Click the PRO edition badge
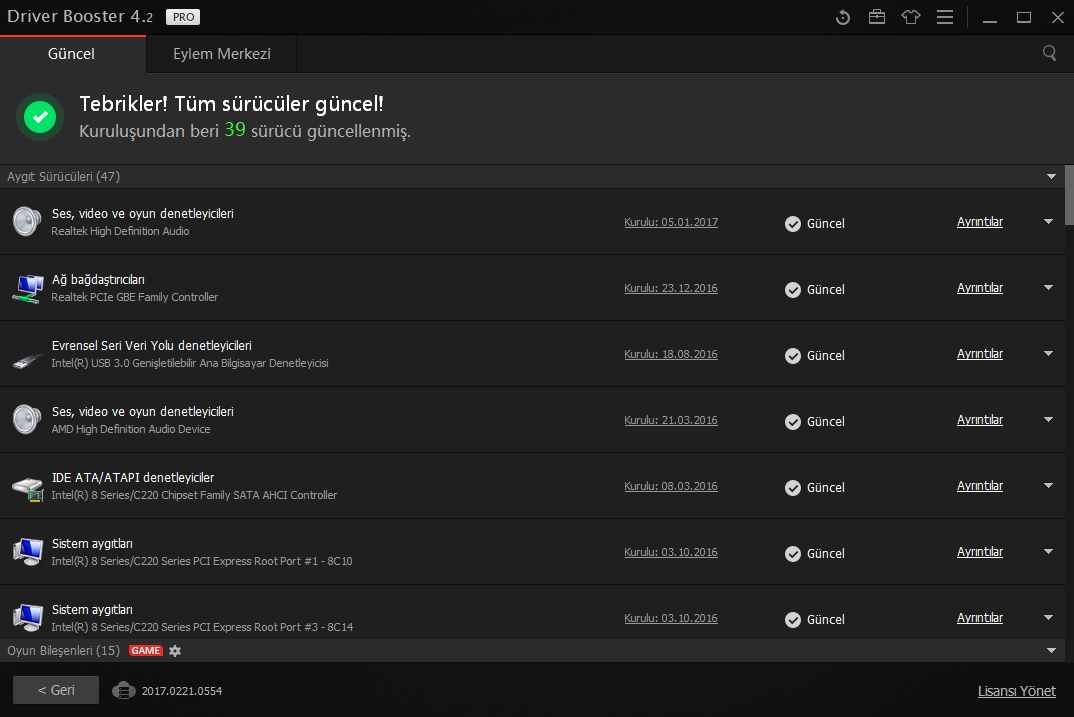This screenshot has height=717, width=1074. coord(183,17)
